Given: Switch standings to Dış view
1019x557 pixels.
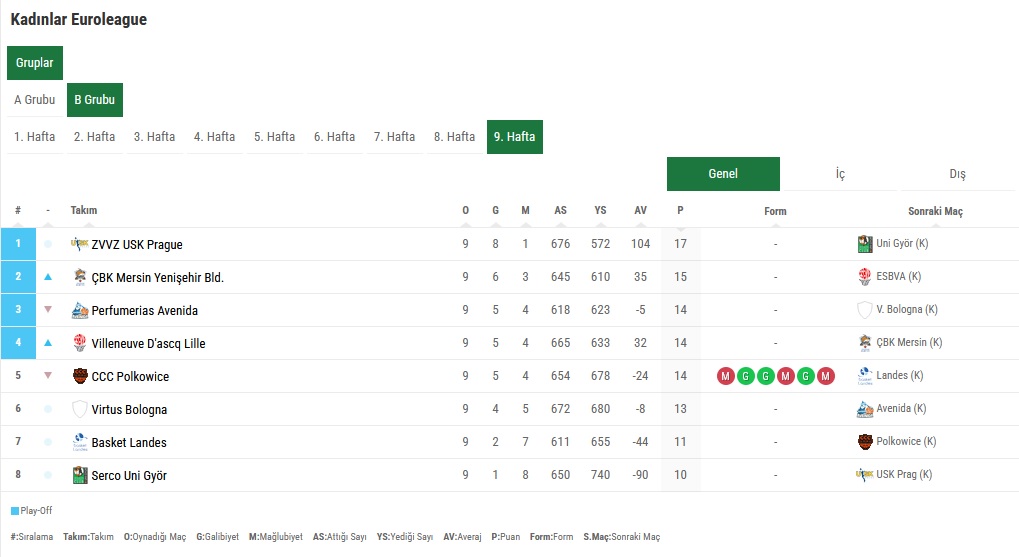Looking at the screenshot, I should [957, 174].
